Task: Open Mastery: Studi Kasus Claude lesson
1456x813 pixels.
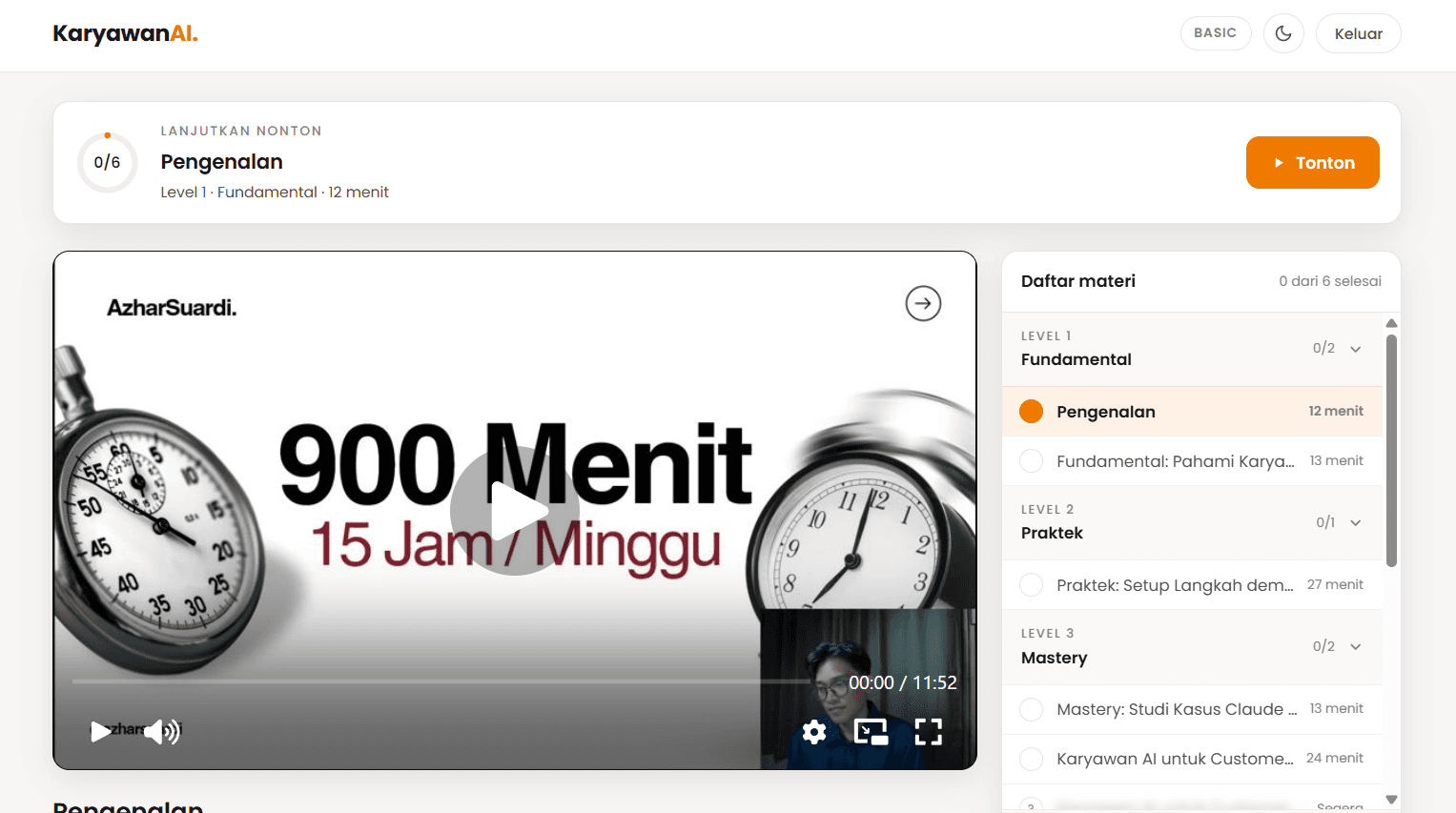Action: [x=1192, y=709]
